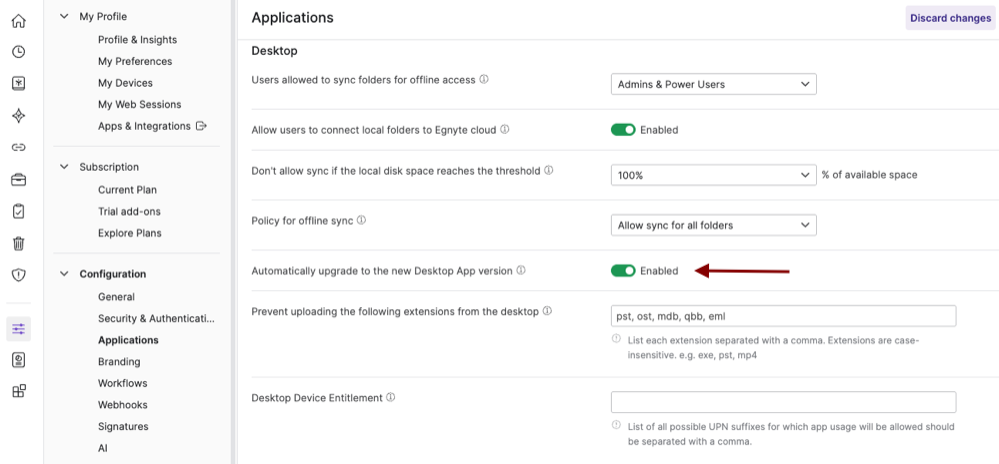Show info for prevent uploading extensions
The image size is (999, 464).
coord(547,312)
